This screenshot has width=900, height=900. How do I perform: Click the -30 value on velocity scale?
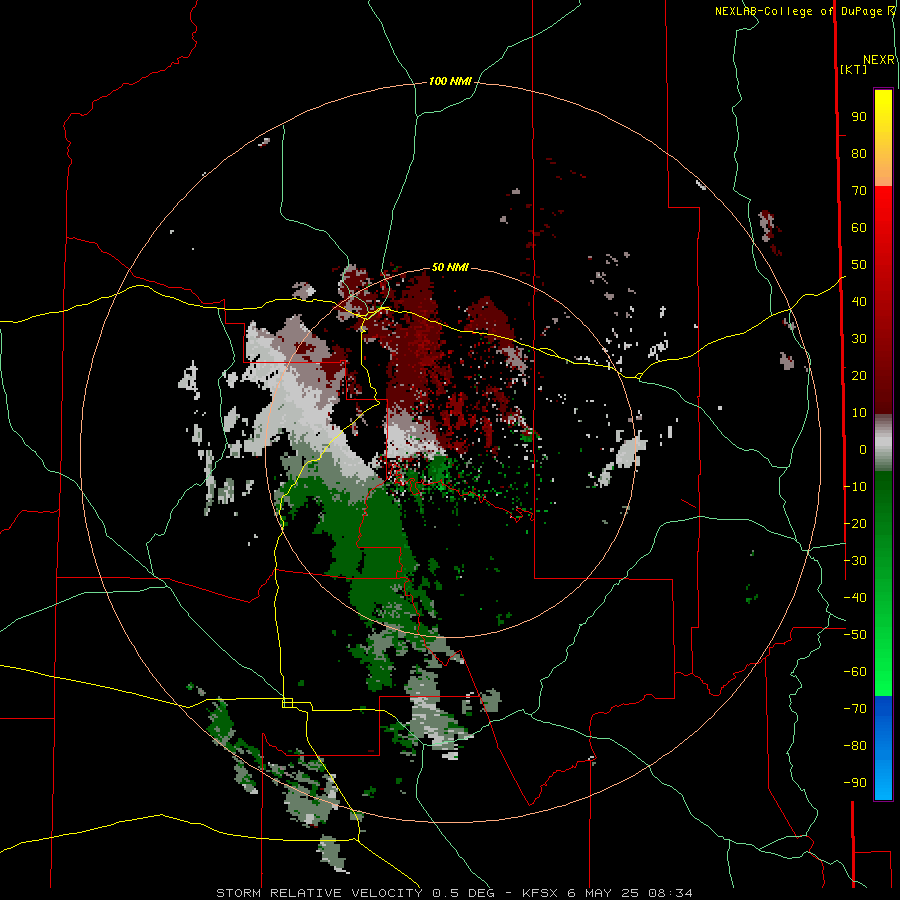[x=855, y=561]
